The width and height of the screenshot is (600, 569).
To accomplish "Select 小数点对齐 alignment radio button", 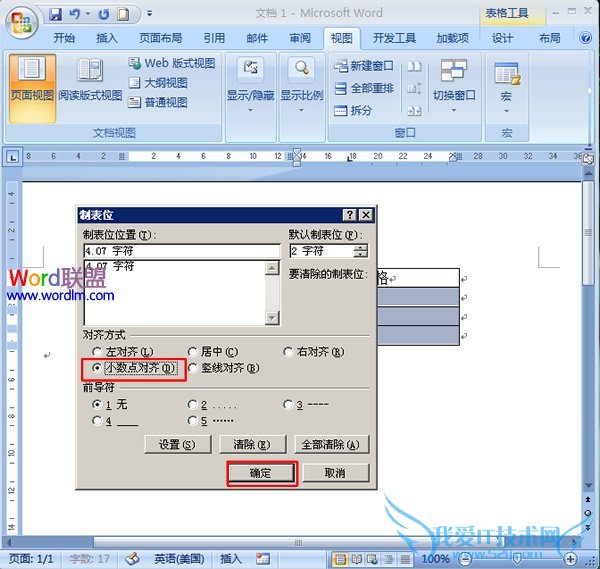I will [97, 368].
